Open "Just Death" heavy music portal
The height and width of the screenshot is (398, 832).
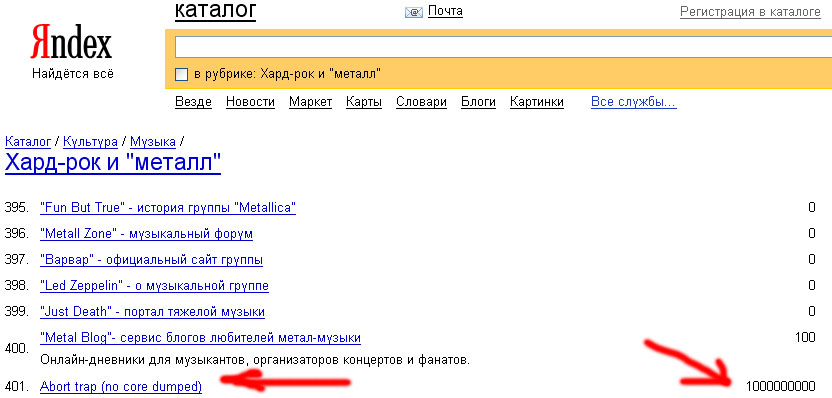pos(152,312)
